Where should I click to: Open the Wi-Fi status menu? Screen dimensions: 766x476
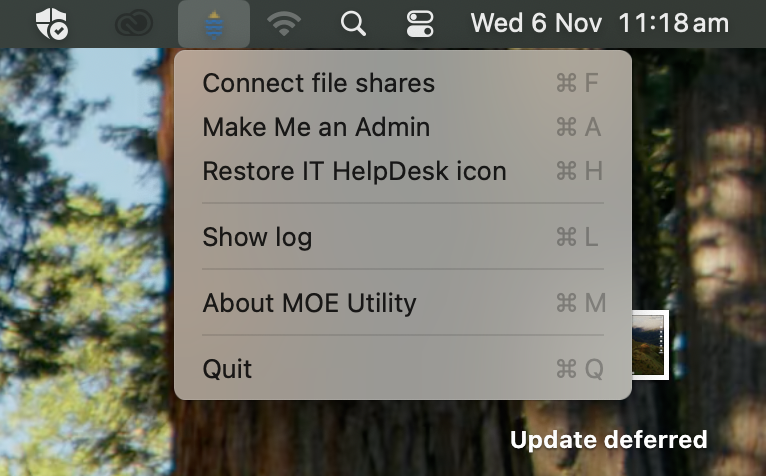pos(285,23)
